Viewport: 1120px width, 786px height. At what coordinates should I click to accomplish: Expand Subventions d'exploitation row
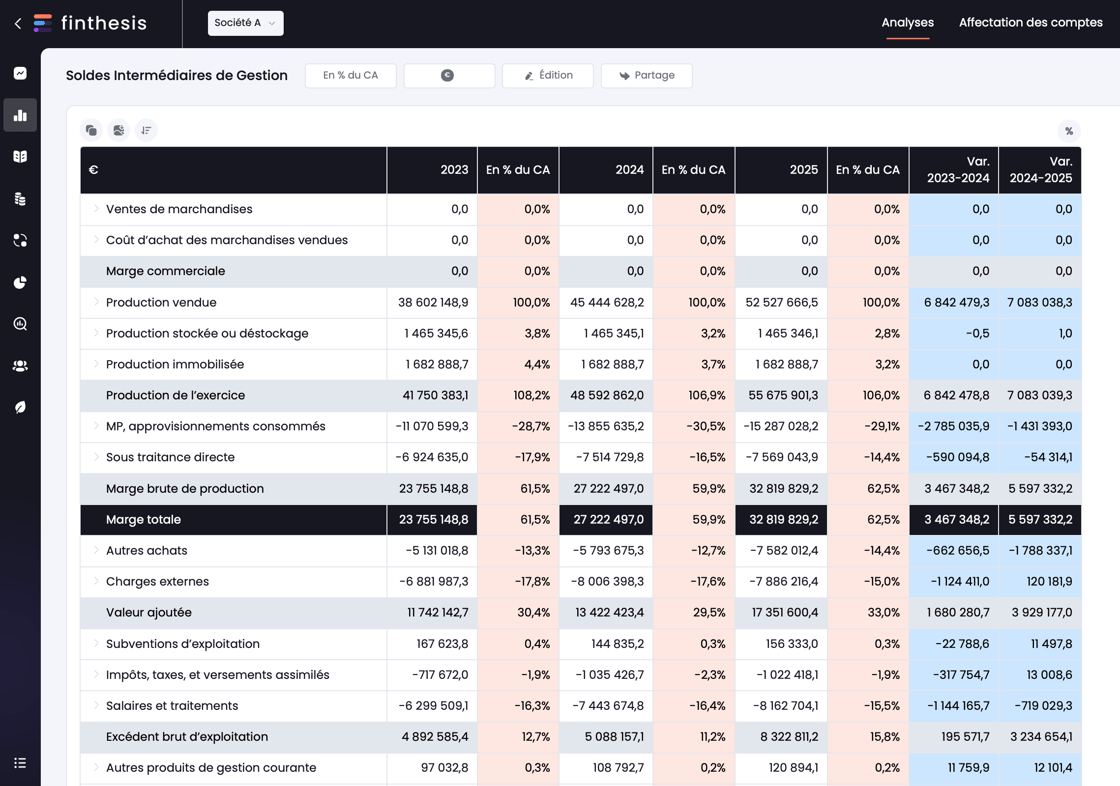coord(96,643)
